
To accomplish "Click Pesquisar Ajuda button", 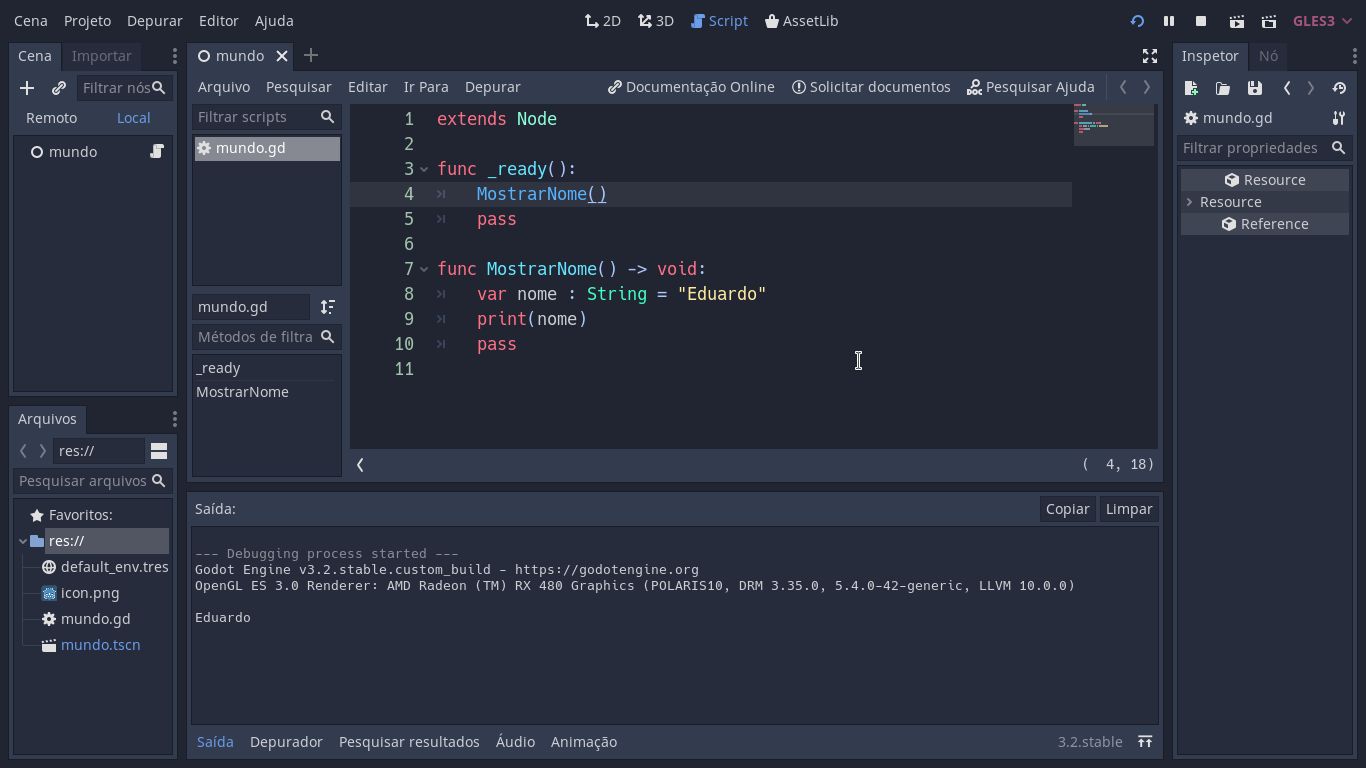I will (x=1031, y=87).
